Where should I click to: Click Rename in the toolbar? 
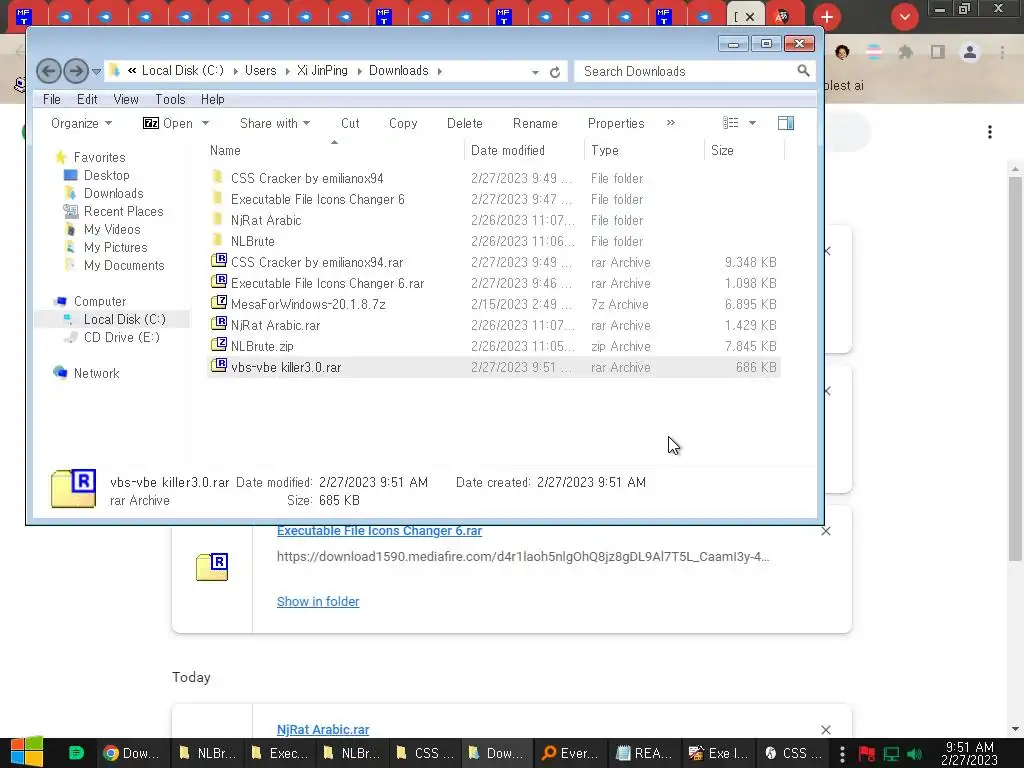[x=535, y=123]
